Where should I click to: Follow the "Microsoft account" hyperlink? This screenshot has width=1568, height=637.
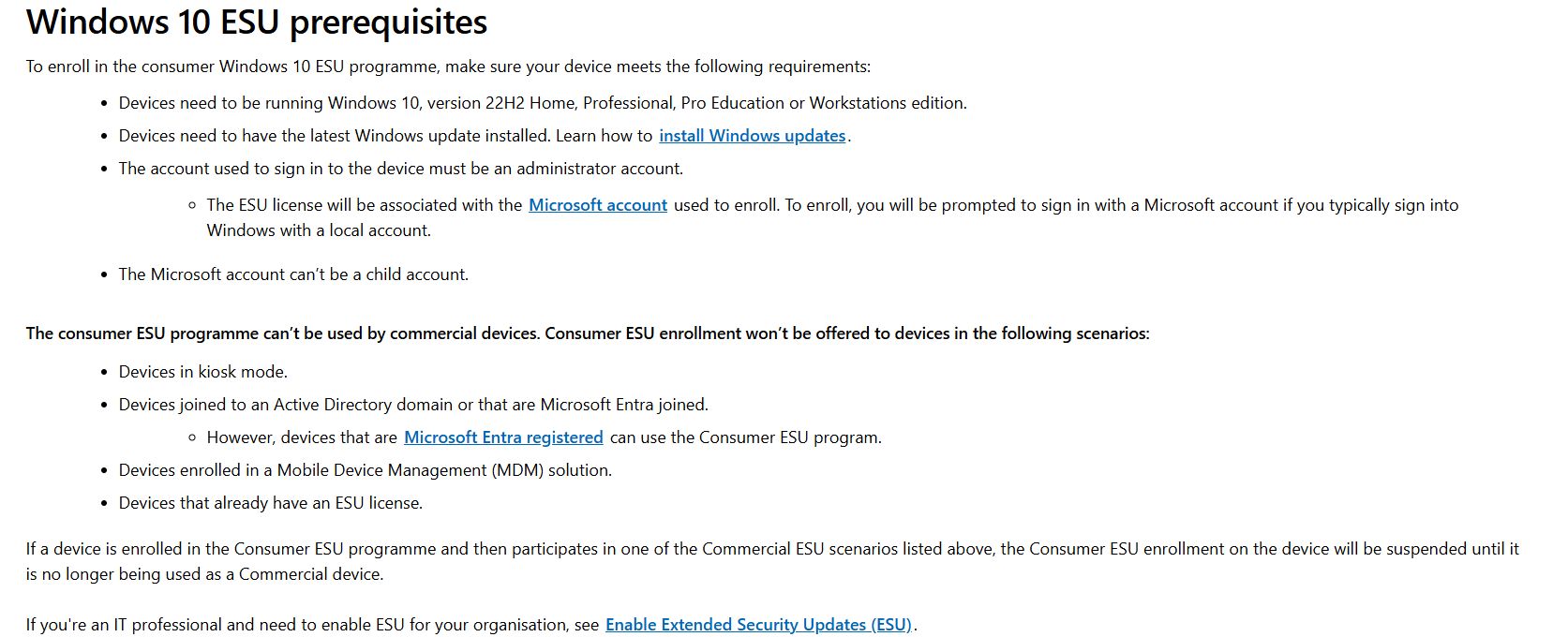point(597,205)
